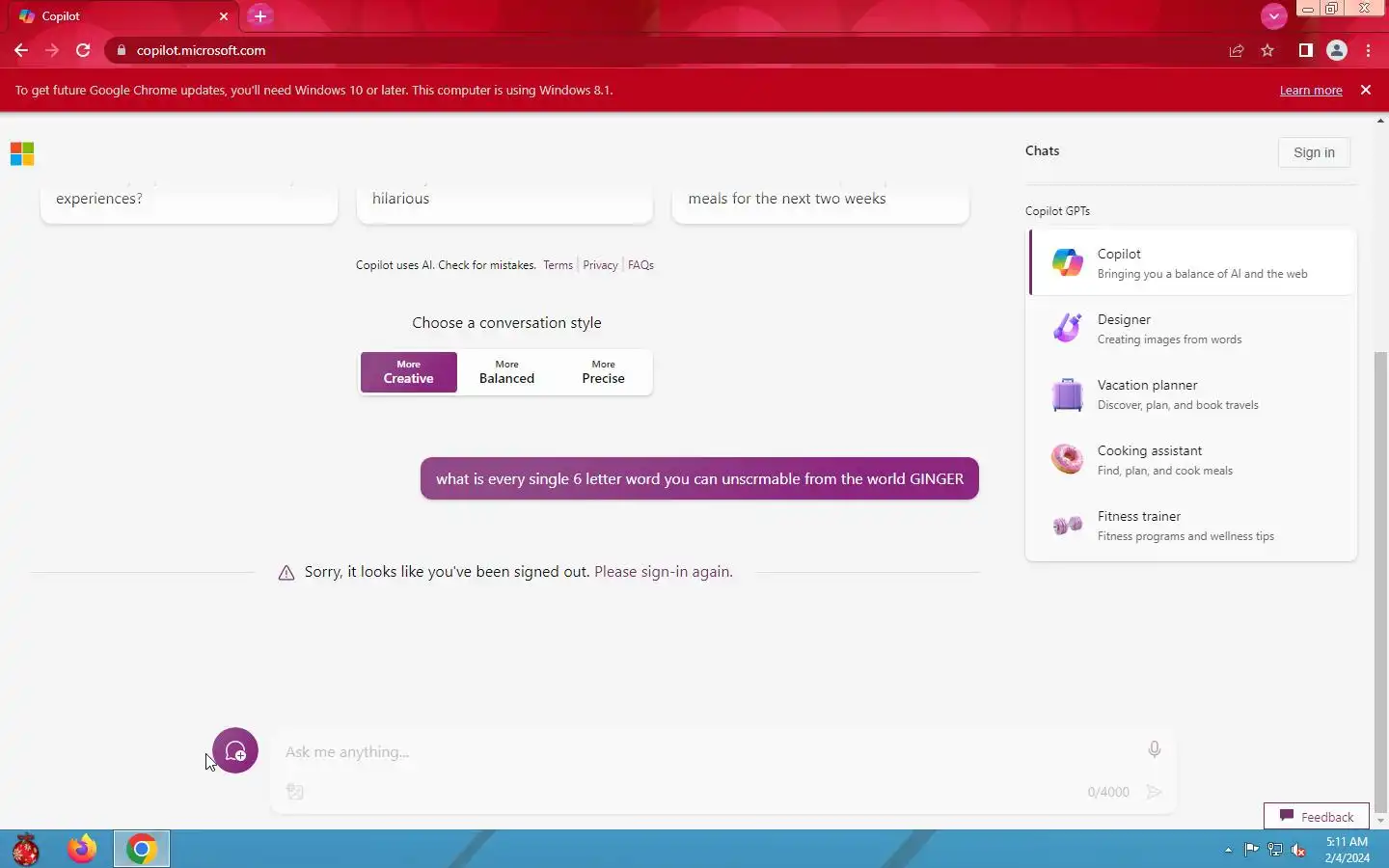This screenshot has height=868, width=1389.
Task: Open the Vacation planner suitcase icon
Action: (1067, 393)
